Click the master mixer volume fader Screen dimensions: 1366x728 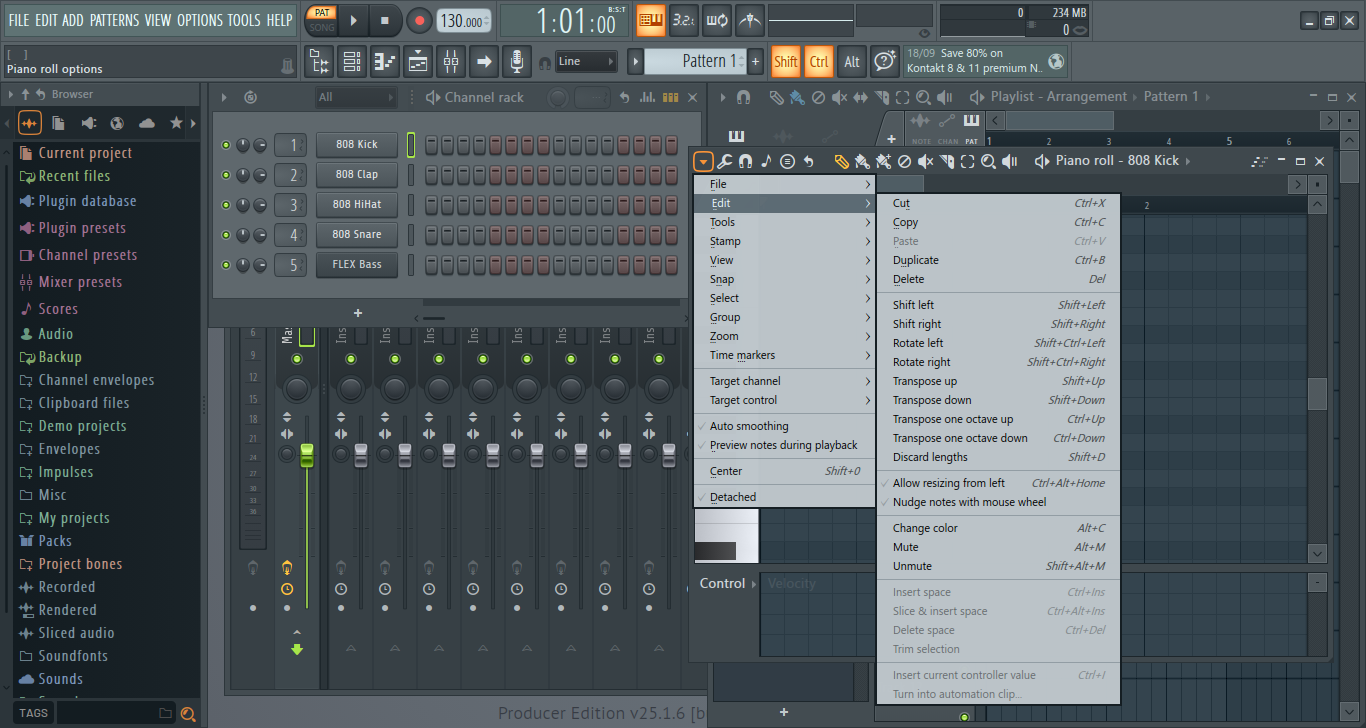click(307, 454)
